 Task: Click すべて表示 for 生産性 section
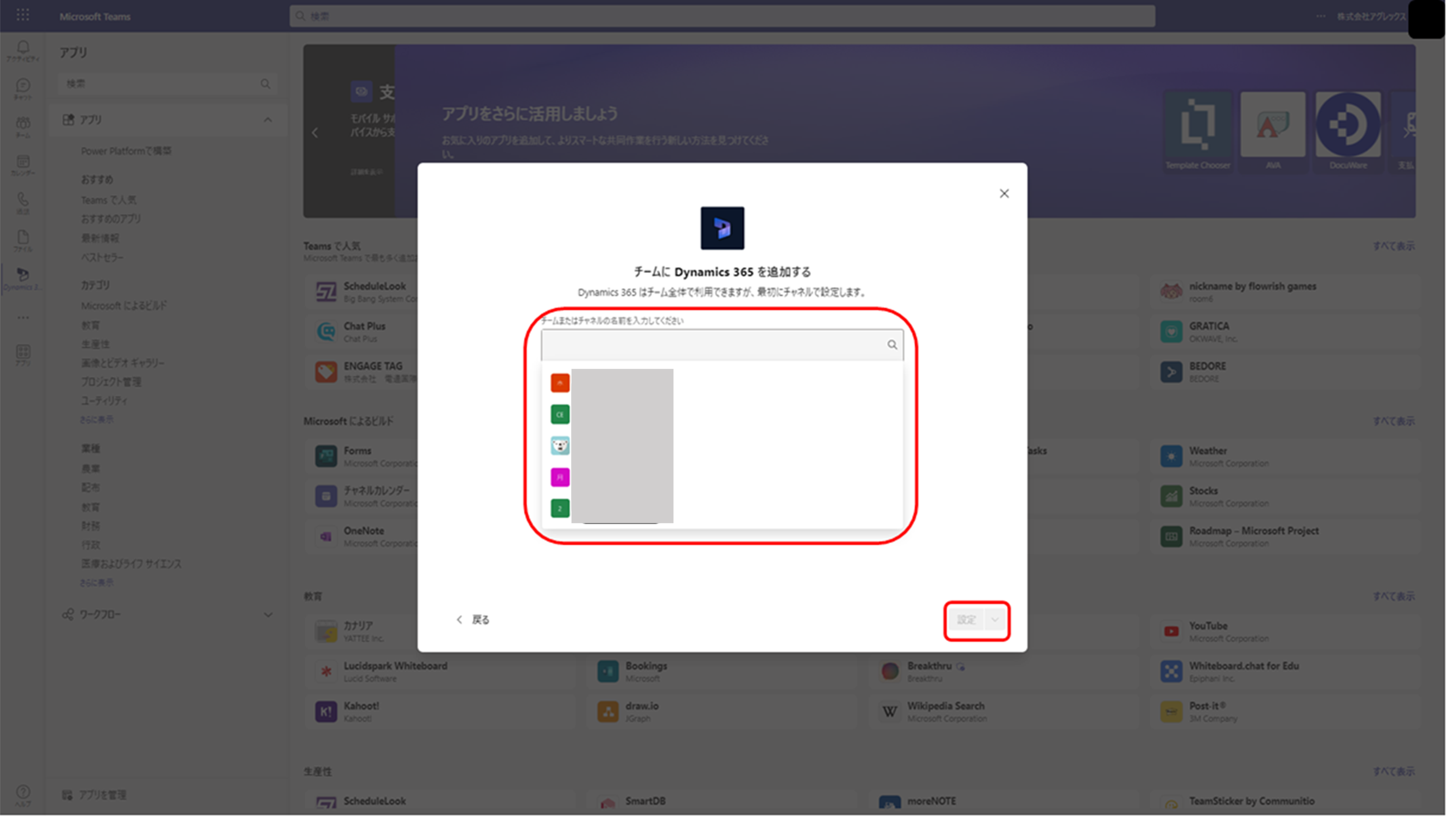(x=1394, y=772)
